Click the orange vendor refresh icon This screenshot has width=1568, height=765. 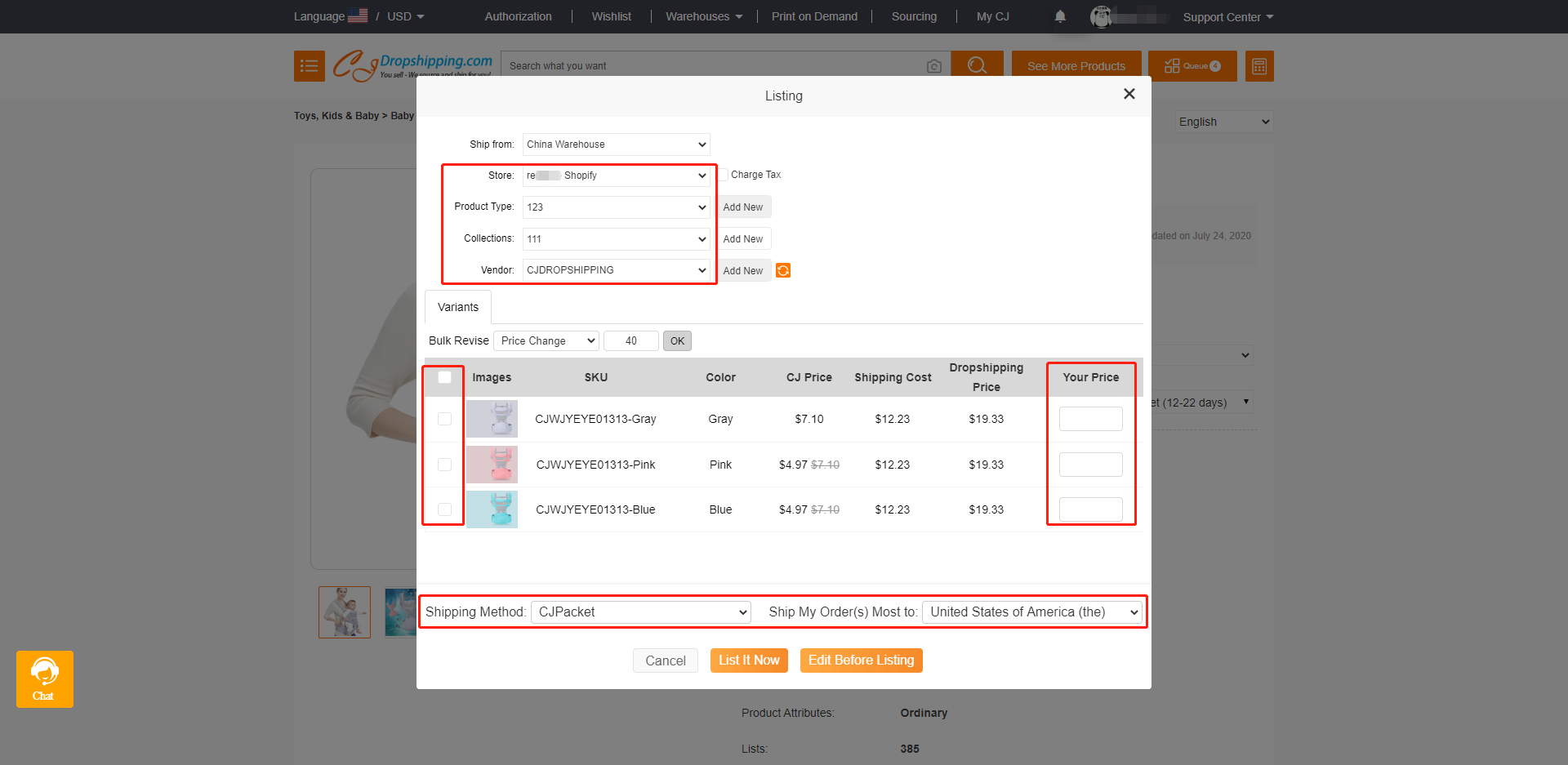pos(782,270)
